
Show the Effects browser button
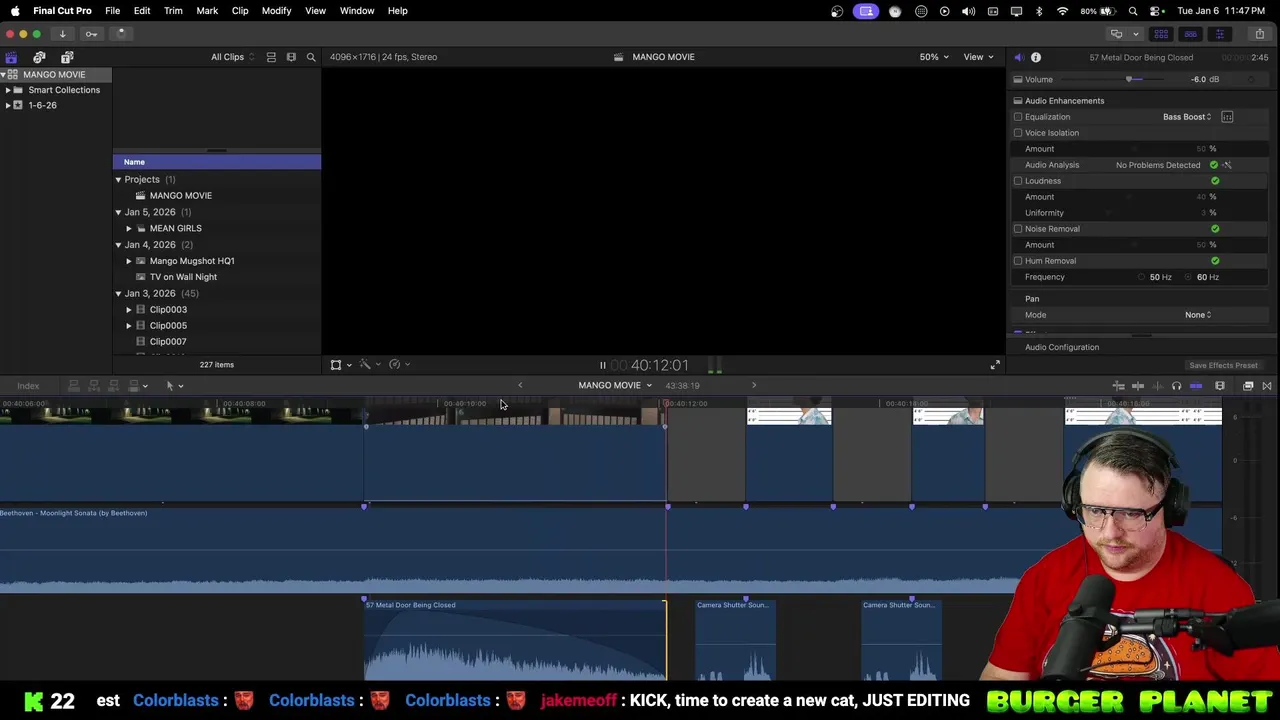point(1248,386)
